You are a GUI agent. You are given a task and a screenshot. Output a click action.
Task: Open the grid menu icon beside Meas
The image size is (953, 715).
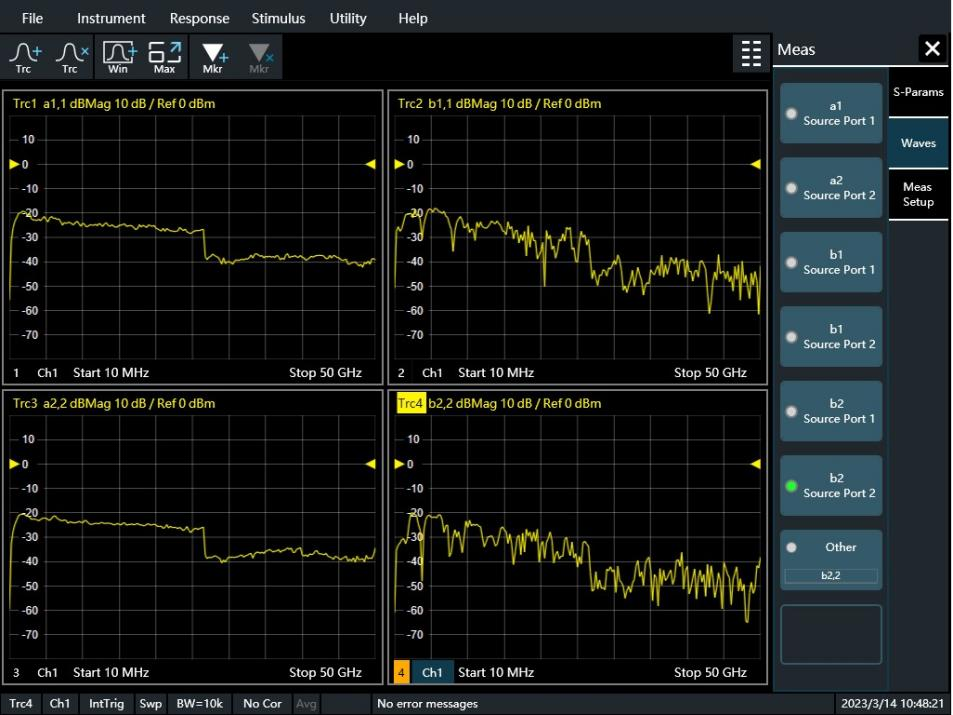click(751, 54)
